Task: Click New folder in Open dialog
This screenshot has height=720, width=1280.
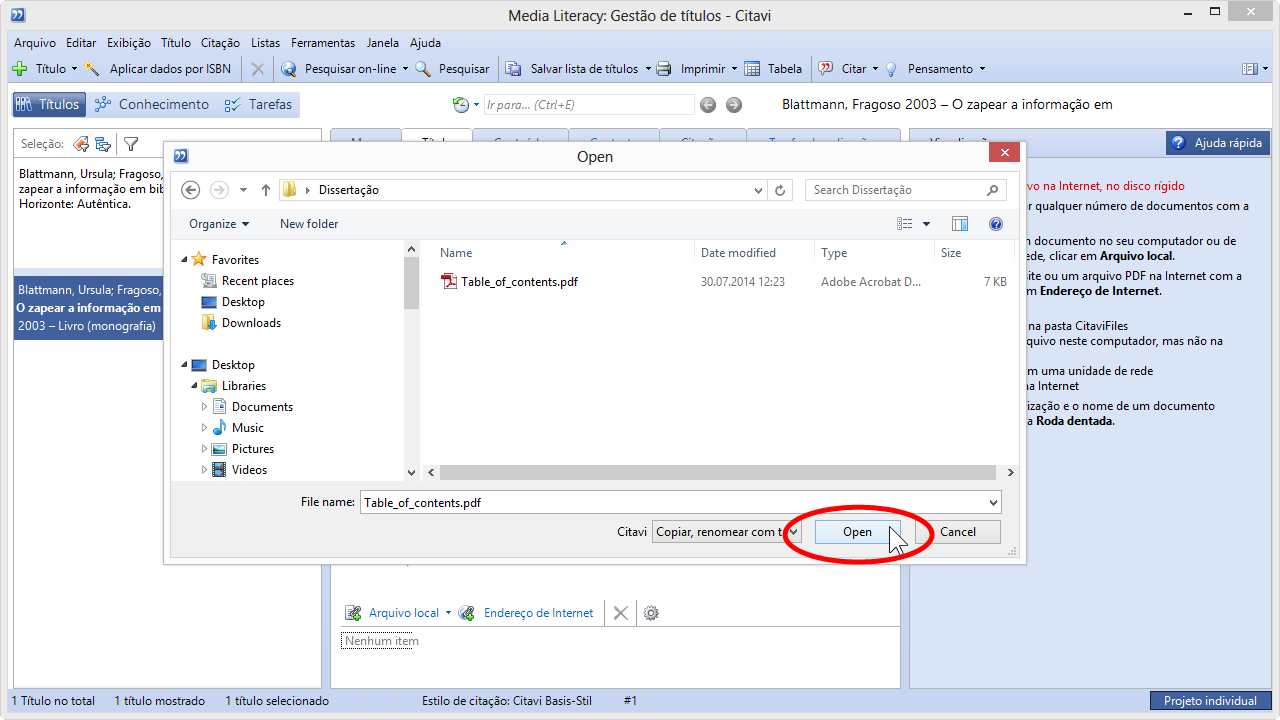Action: 309,224
